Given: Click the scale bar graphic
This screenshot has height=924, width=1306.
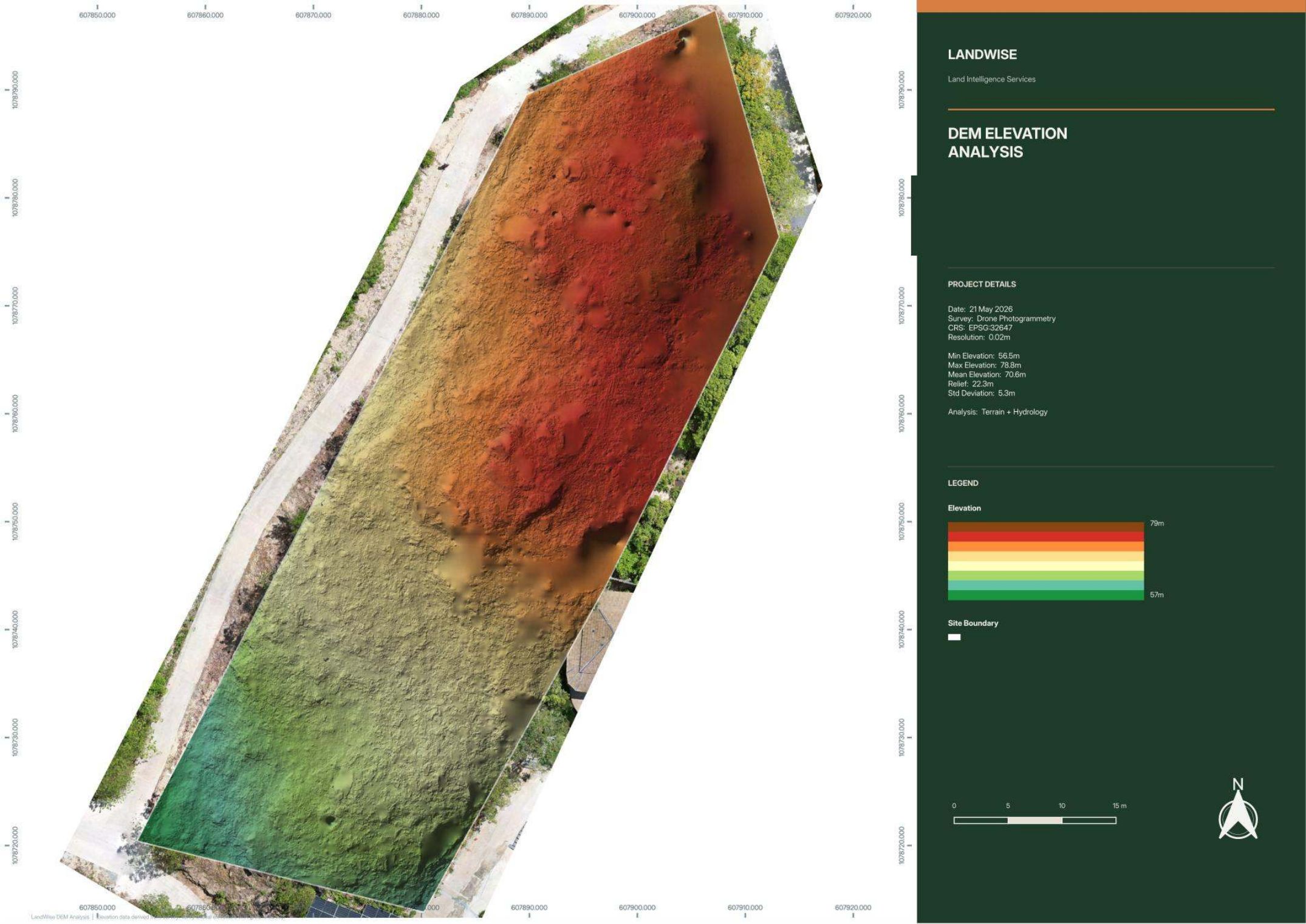Looking at the screenshot, I should click(1034, 820).
